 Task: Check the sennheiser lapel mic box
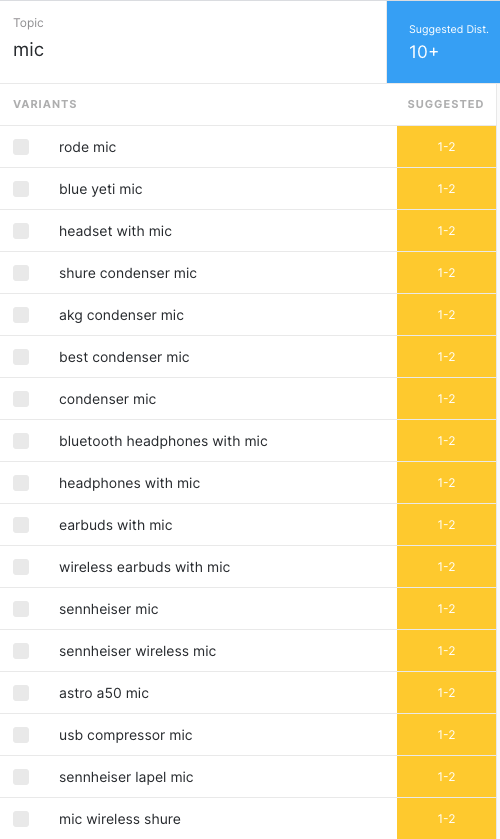21,777
